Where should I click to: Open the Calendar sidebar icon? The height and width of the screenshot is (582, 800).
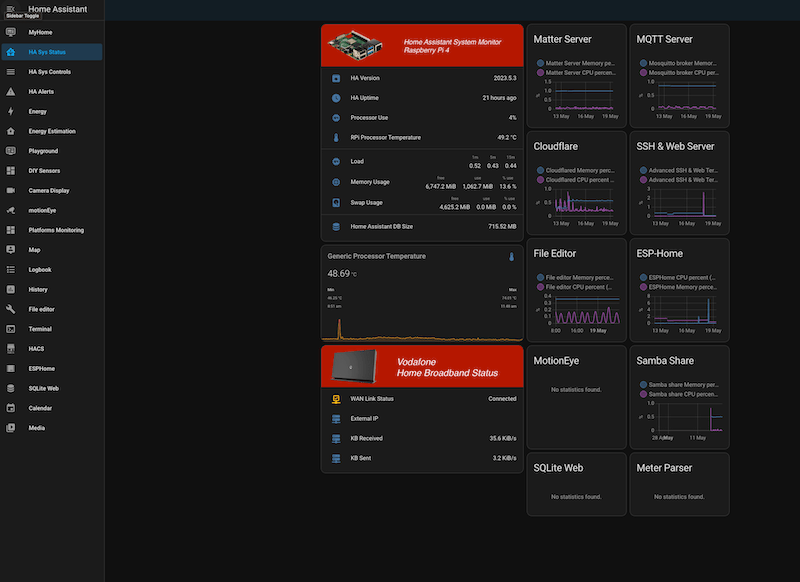10,407
